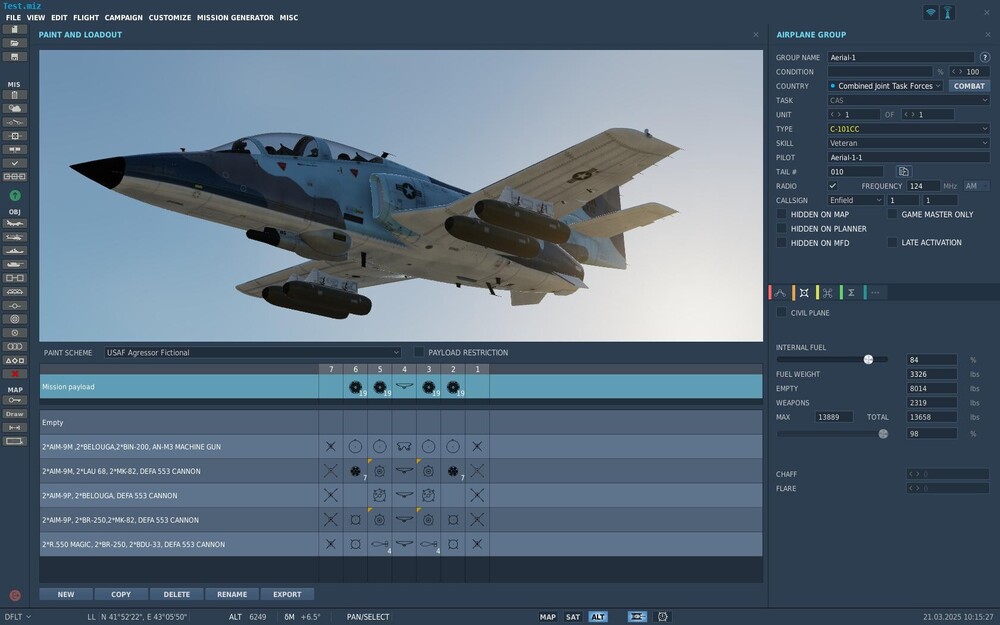Click the open mission folder icon
Image resolution: width=1000 pixels, height=625 pixels.
coord(15,43)
